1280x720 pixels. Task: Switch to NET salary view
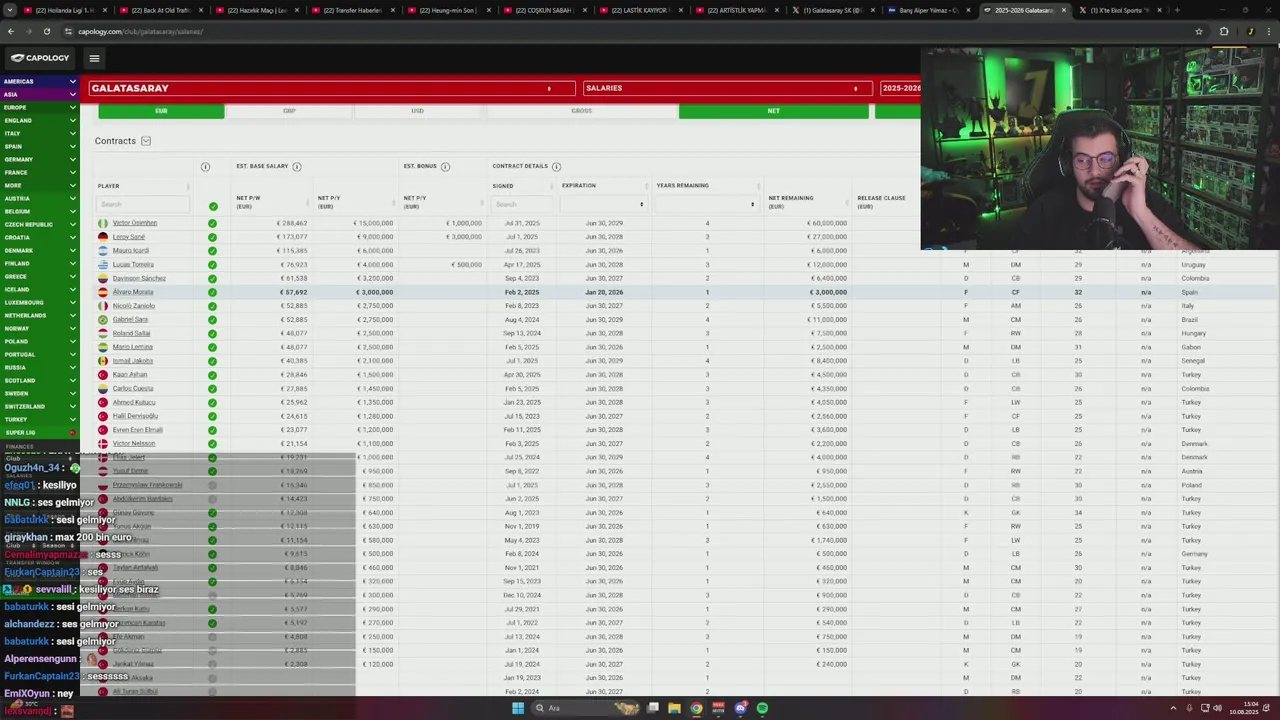773,111
